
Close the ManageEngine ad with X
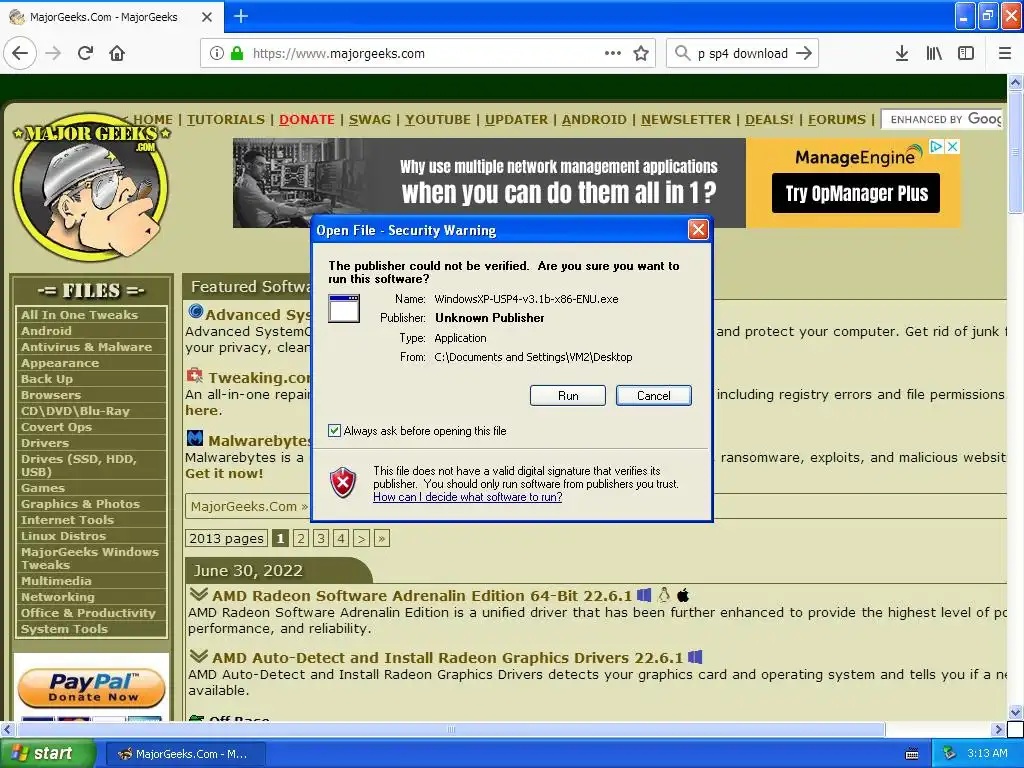pyautogui.click(x=953, y=146)
